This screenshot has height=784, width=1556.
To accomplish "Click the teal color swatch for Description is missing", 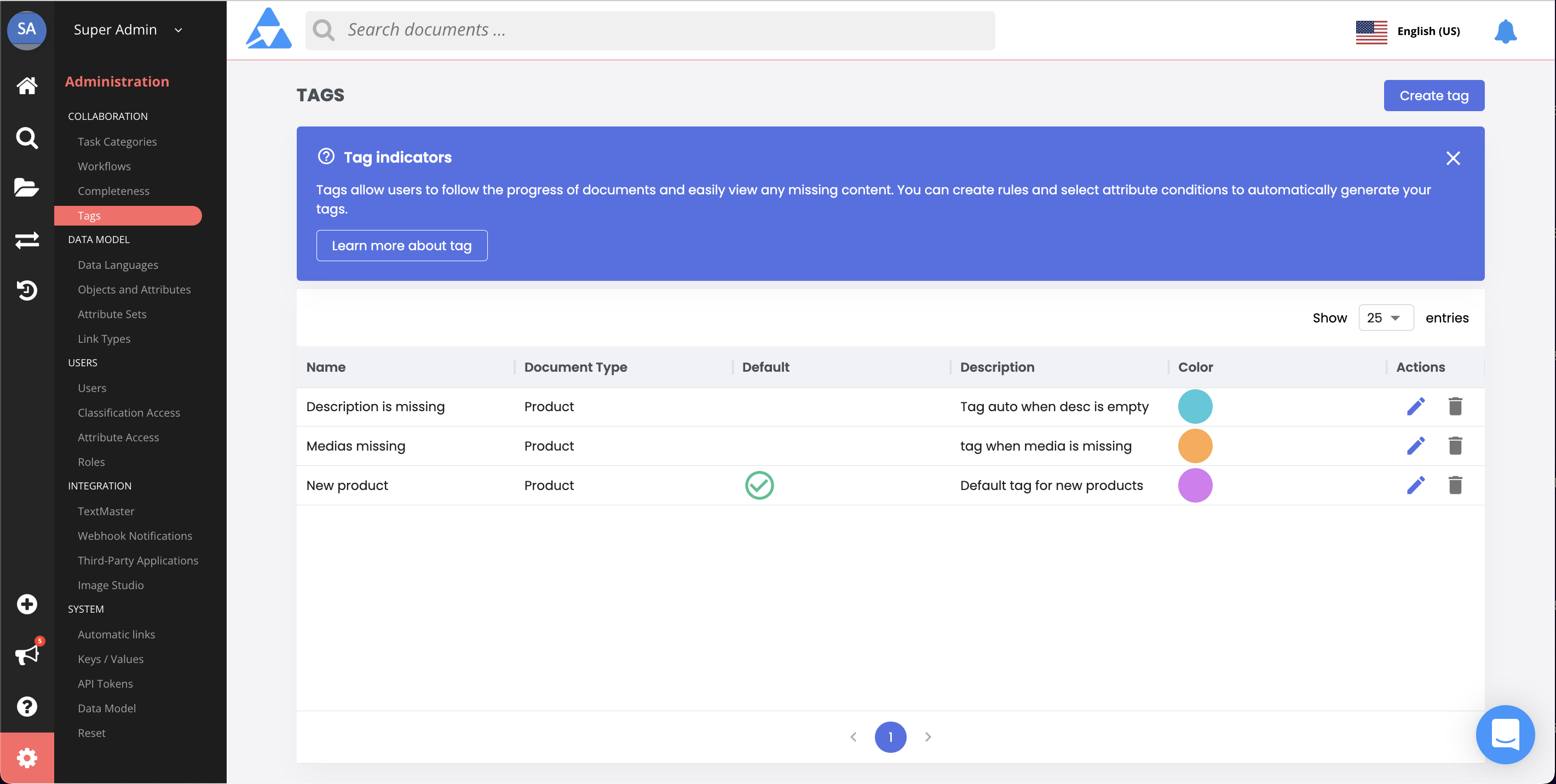I will click(1195, 406).
